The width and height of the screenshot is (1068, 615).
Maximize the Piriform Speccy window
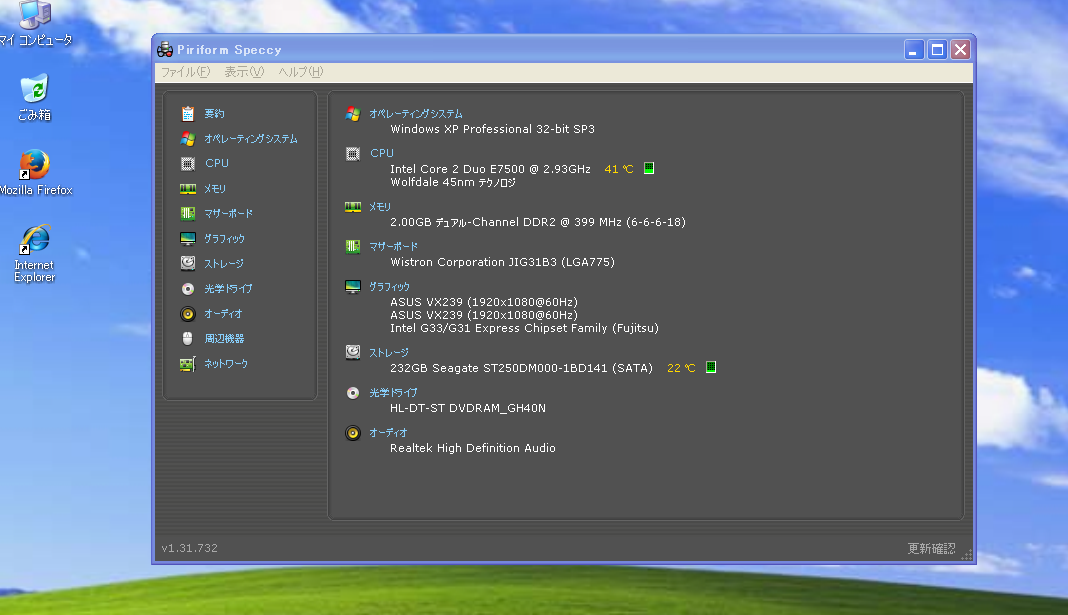pyautogui.click(x=937, y=50)
